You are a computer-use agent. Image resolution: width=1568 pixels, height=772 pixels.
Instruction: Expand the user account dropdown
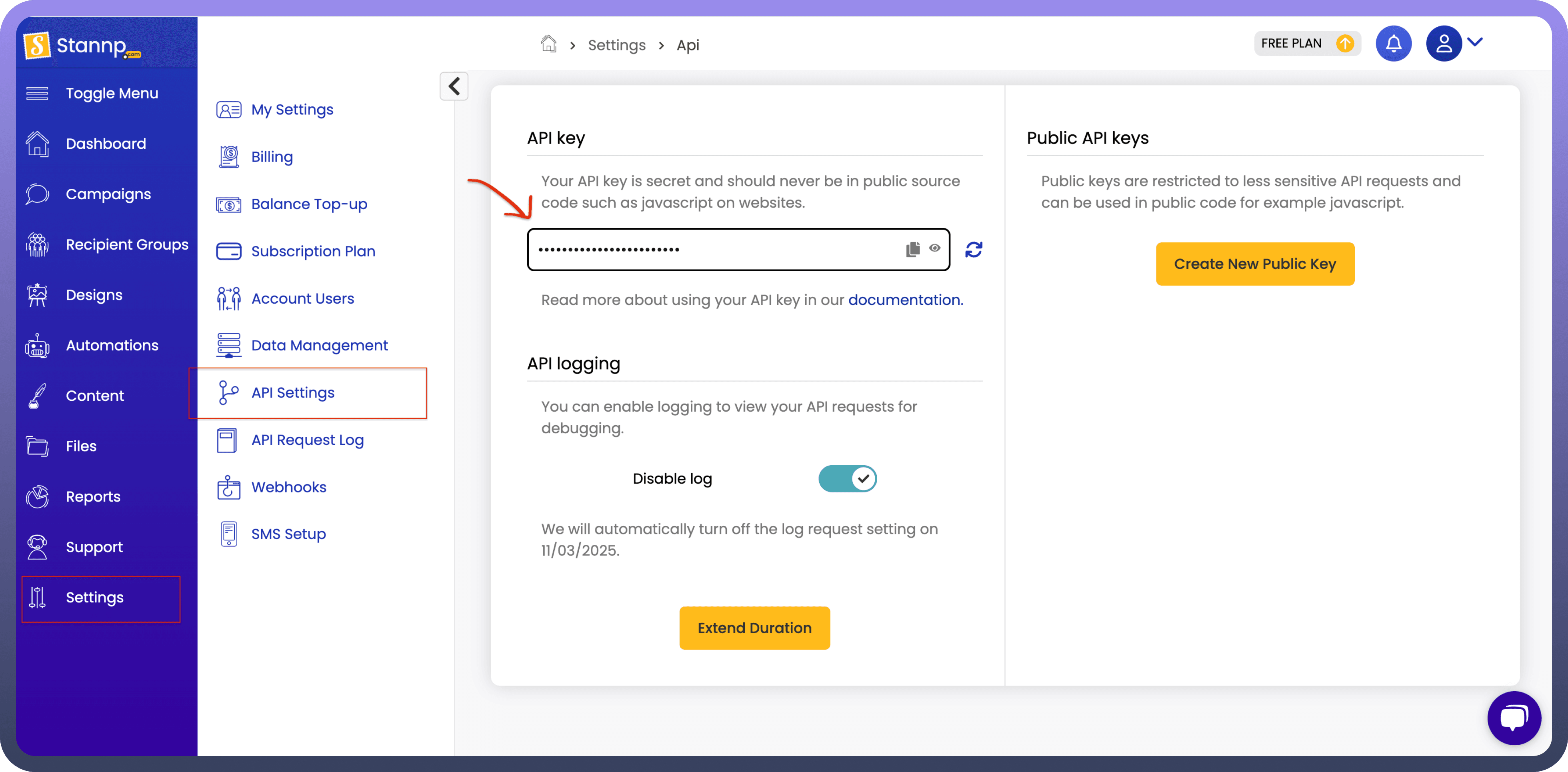(x=1474, y=42)
